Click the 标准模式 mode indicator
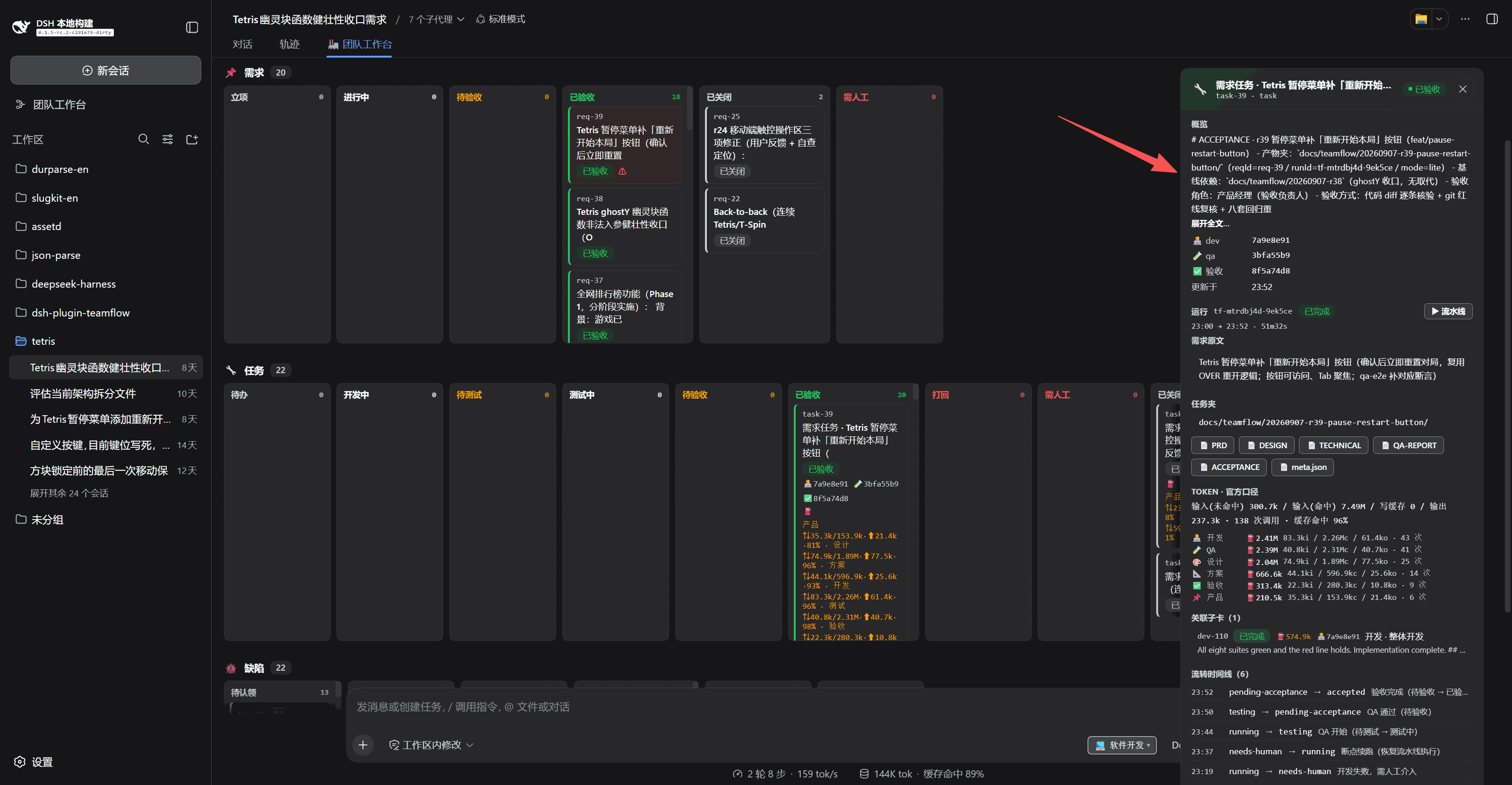 point(500,19)
